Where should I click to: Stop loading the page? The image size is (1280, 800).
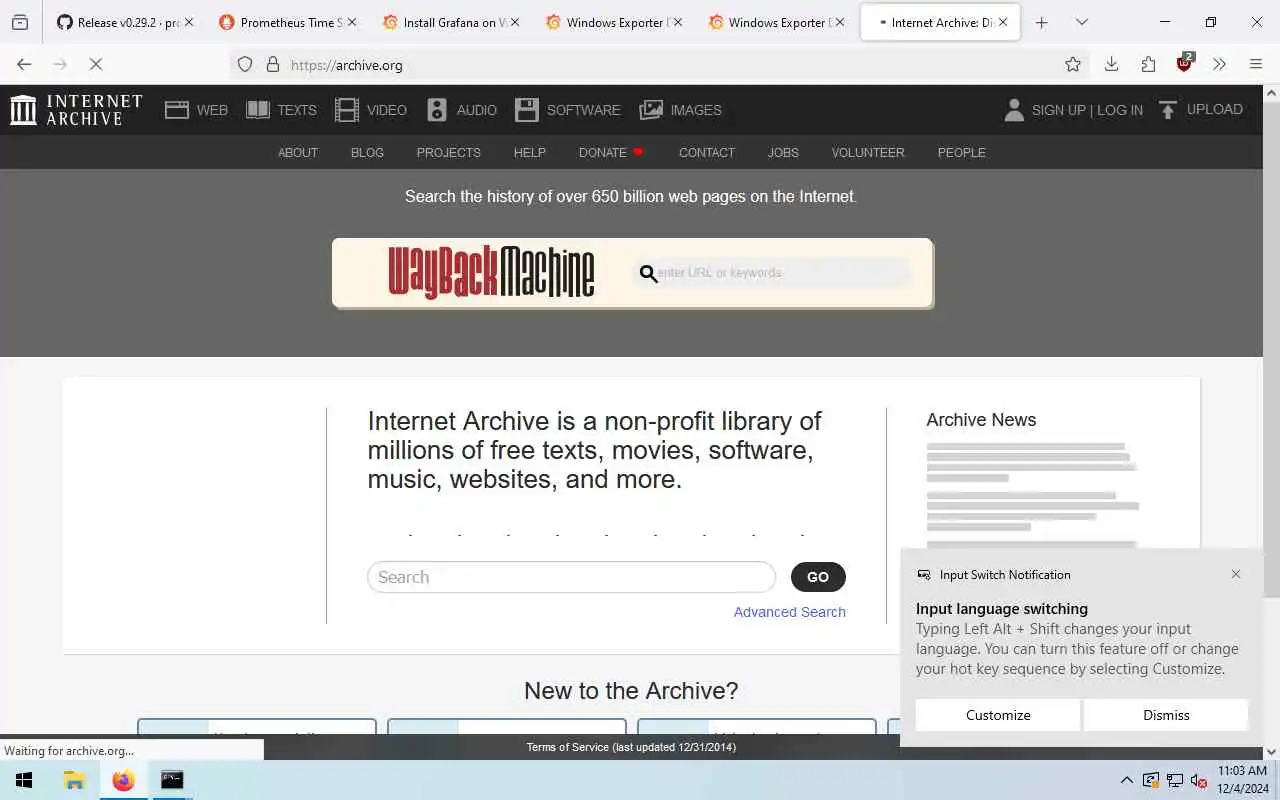pos(96,64)
